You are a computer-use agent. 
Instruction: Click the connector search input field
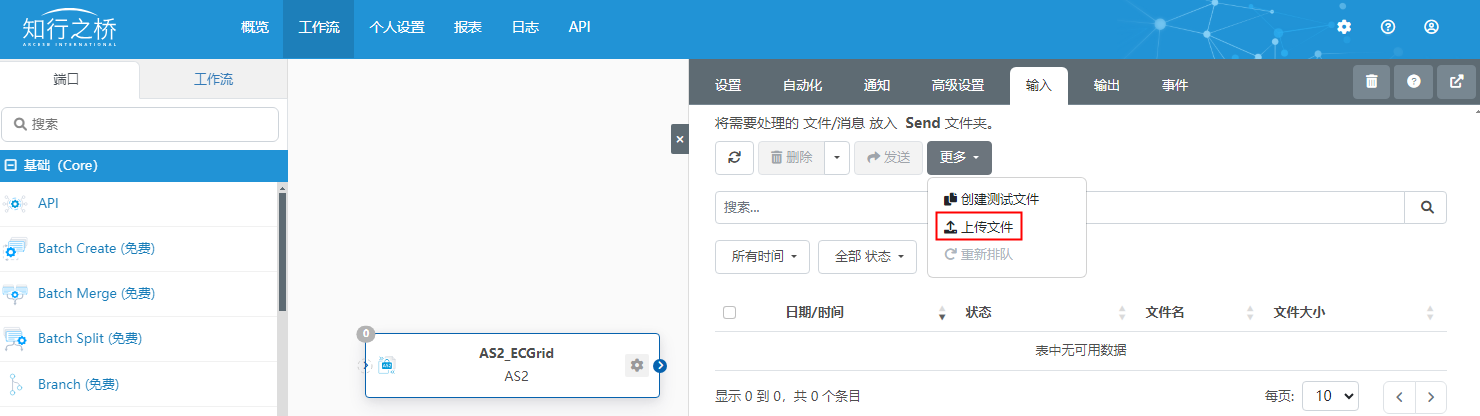[x=140, y=124]
